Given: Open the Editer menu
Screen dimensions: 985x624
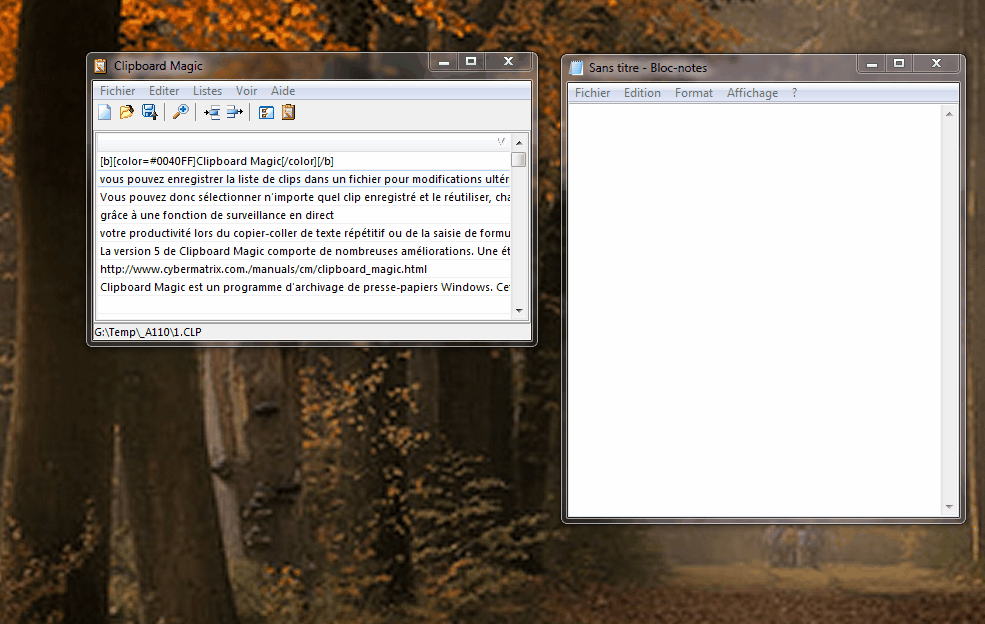Looking at the screenshot, I should point(164,91).
